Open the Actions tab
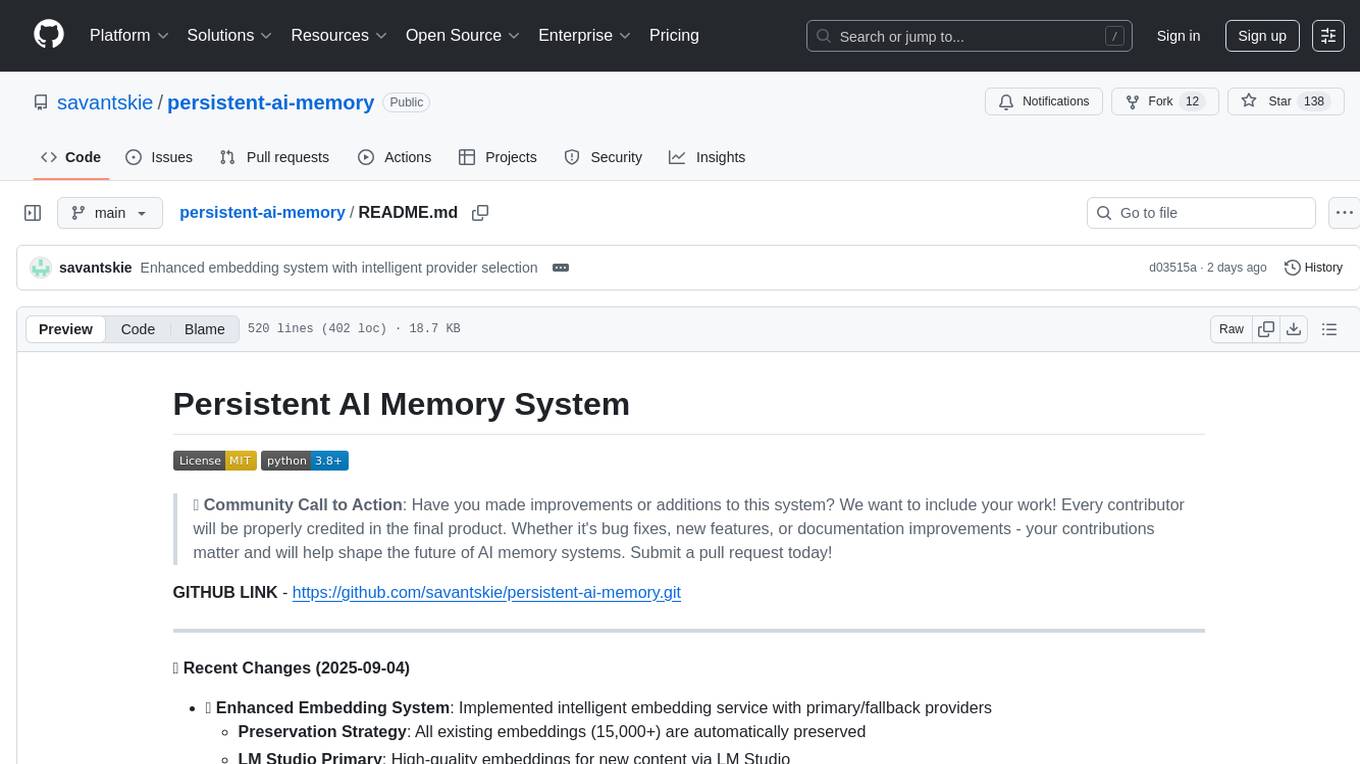The image size is (1360, 764). pyautogui.click(x=395, y=157)
